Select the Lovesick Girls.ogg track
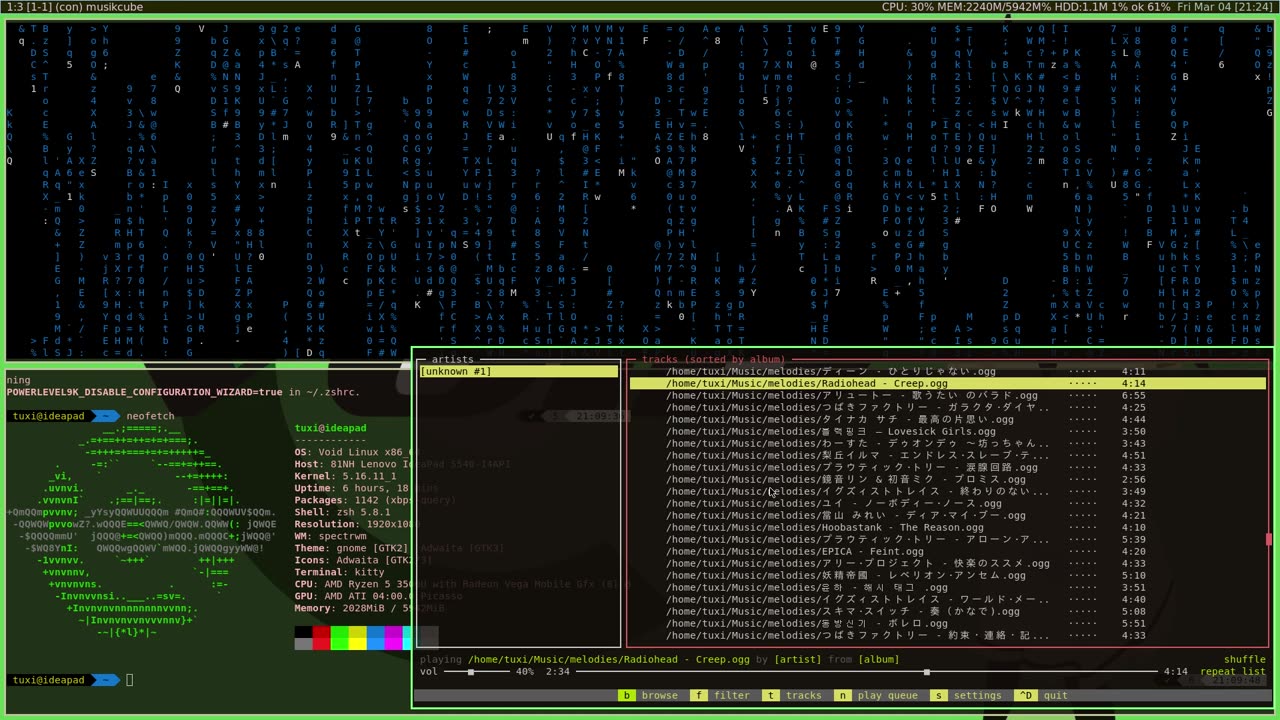Screen dimensions: 1280x720 (948, 432)
